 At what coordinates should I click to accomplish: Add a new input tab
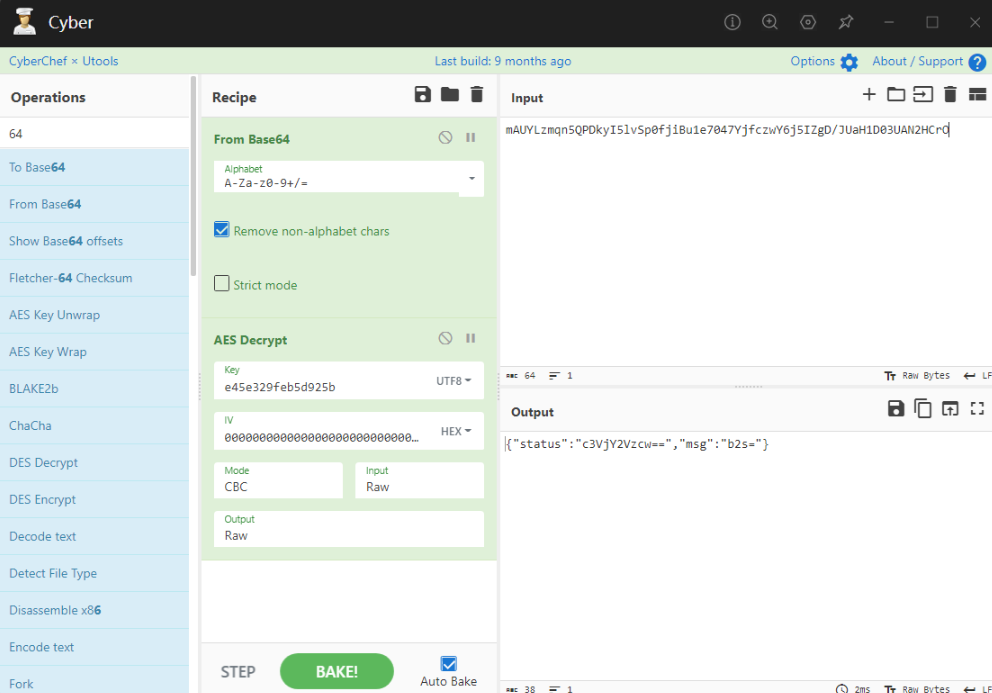click(x=869, y=94)
